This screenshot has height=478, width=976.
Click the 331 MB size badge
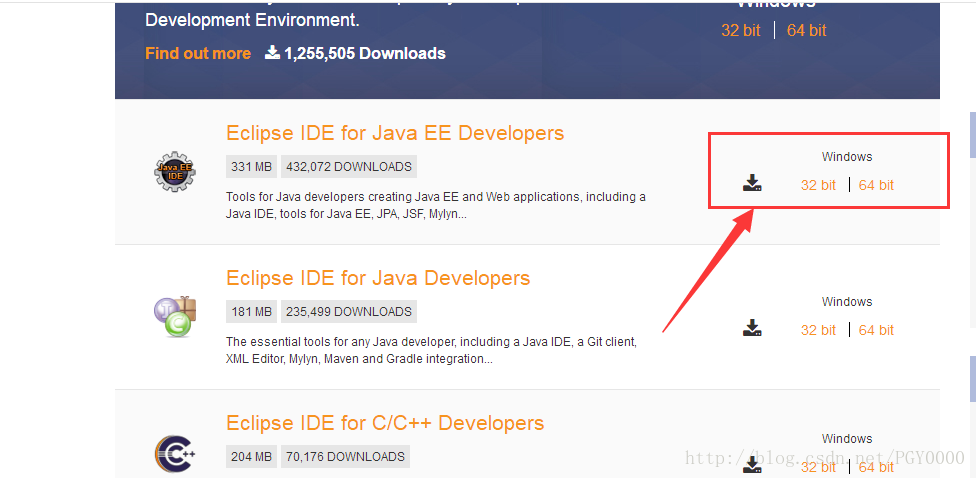(x=251, y=167)
